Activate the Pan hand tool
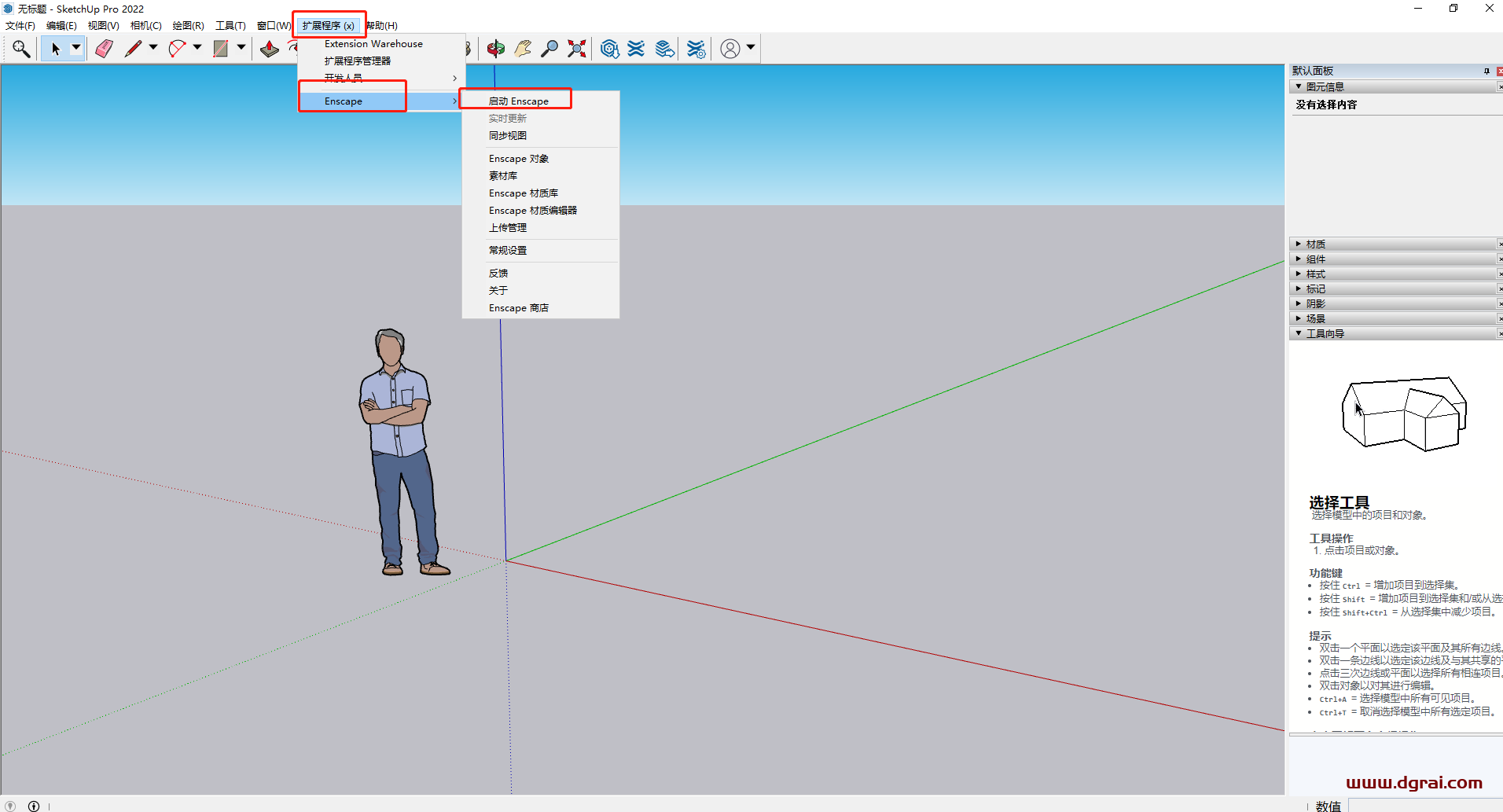The height and width of the screenshot is (812, 1503). 522,48
